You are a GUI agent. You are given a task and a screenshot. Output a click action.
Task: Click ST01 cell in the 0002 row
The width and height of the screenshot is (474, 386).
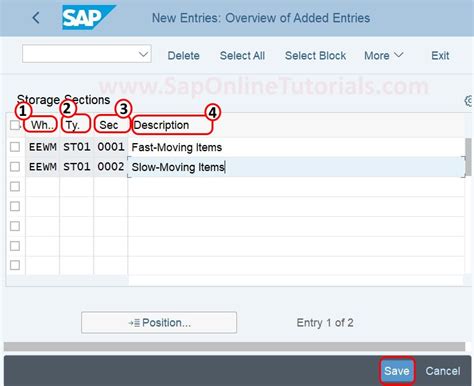tap(76, 166)
